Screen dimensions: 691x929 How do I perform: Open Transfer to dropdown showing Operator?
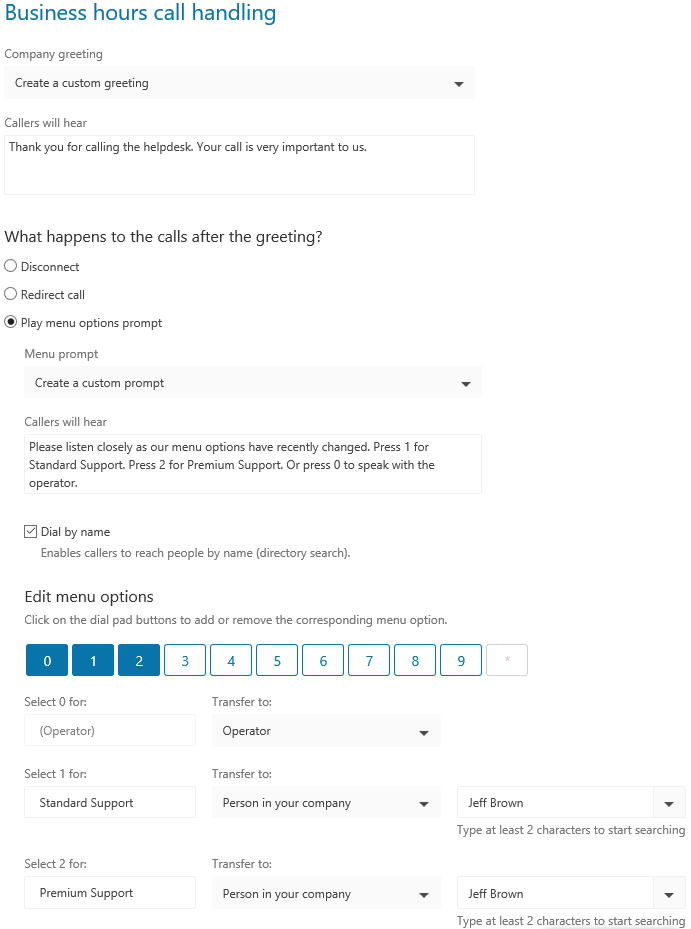click(x=326, y=731)
